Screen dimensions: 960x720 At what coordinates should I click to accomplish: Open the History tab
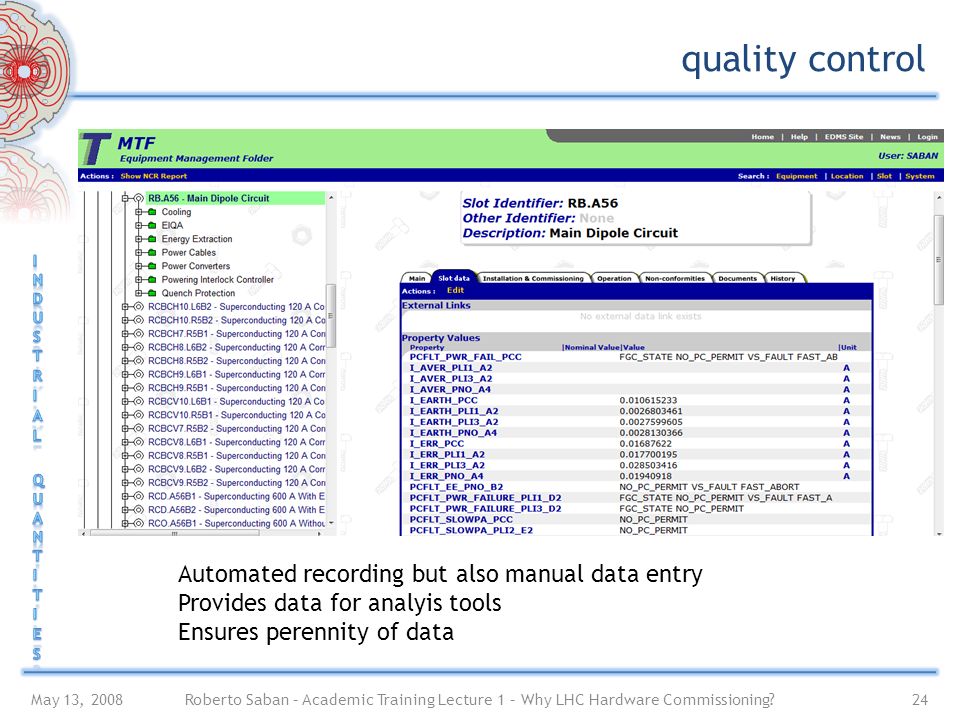tap(782, 278)
